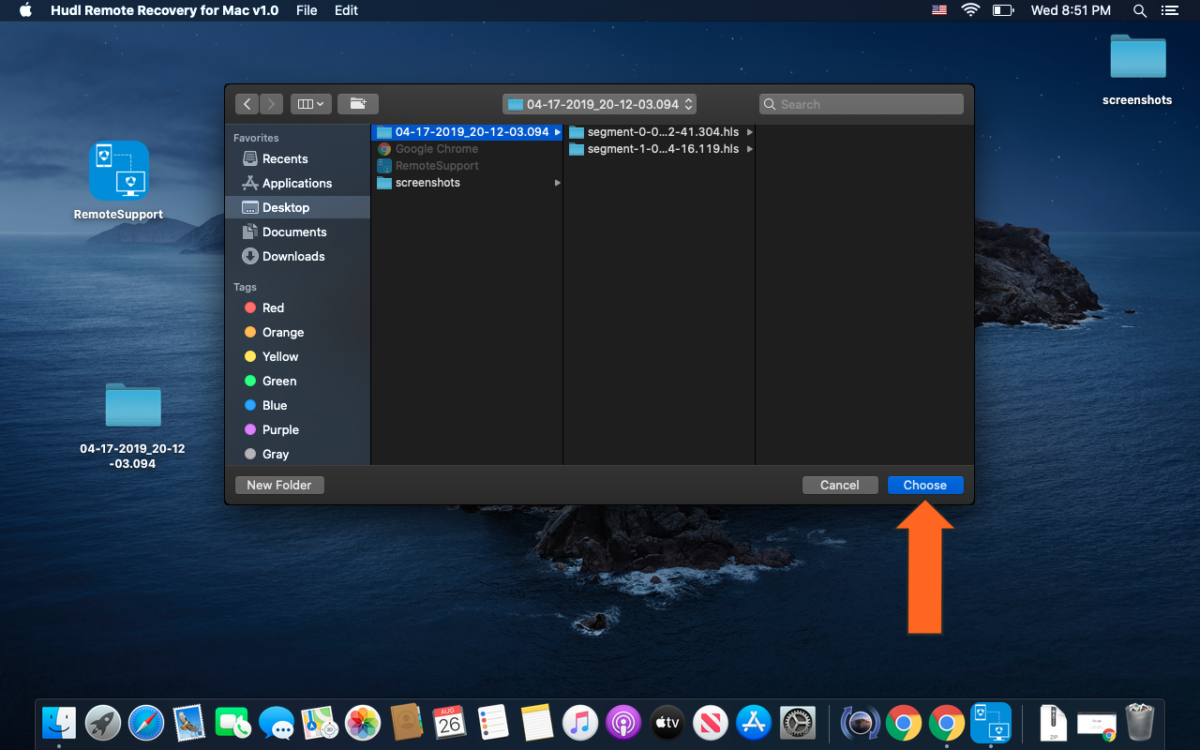
Task: Launch Safari from the Dock
Action: (x=146, y=722)
